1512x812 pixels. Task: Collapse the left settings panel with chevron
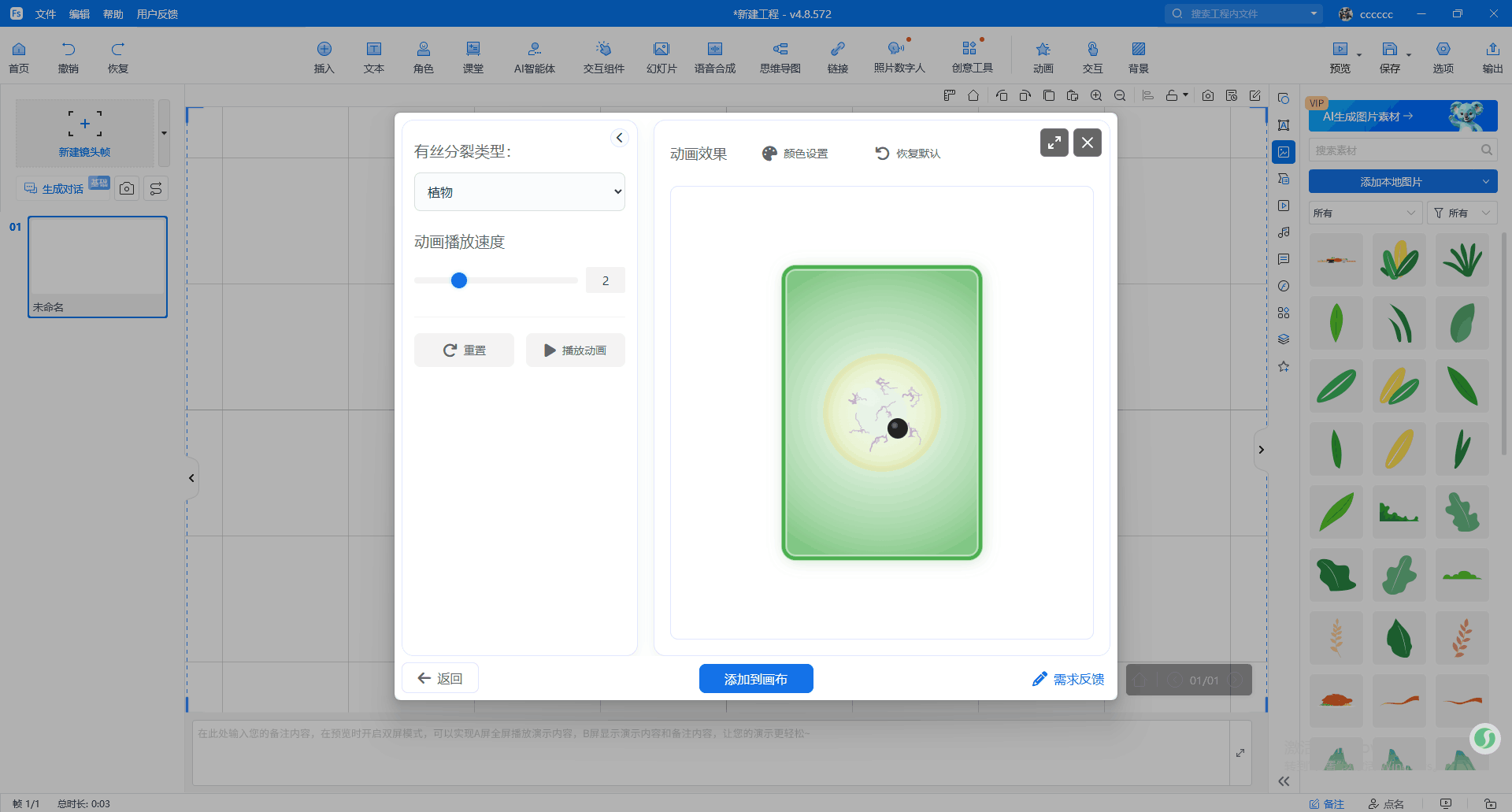point(620,138)
